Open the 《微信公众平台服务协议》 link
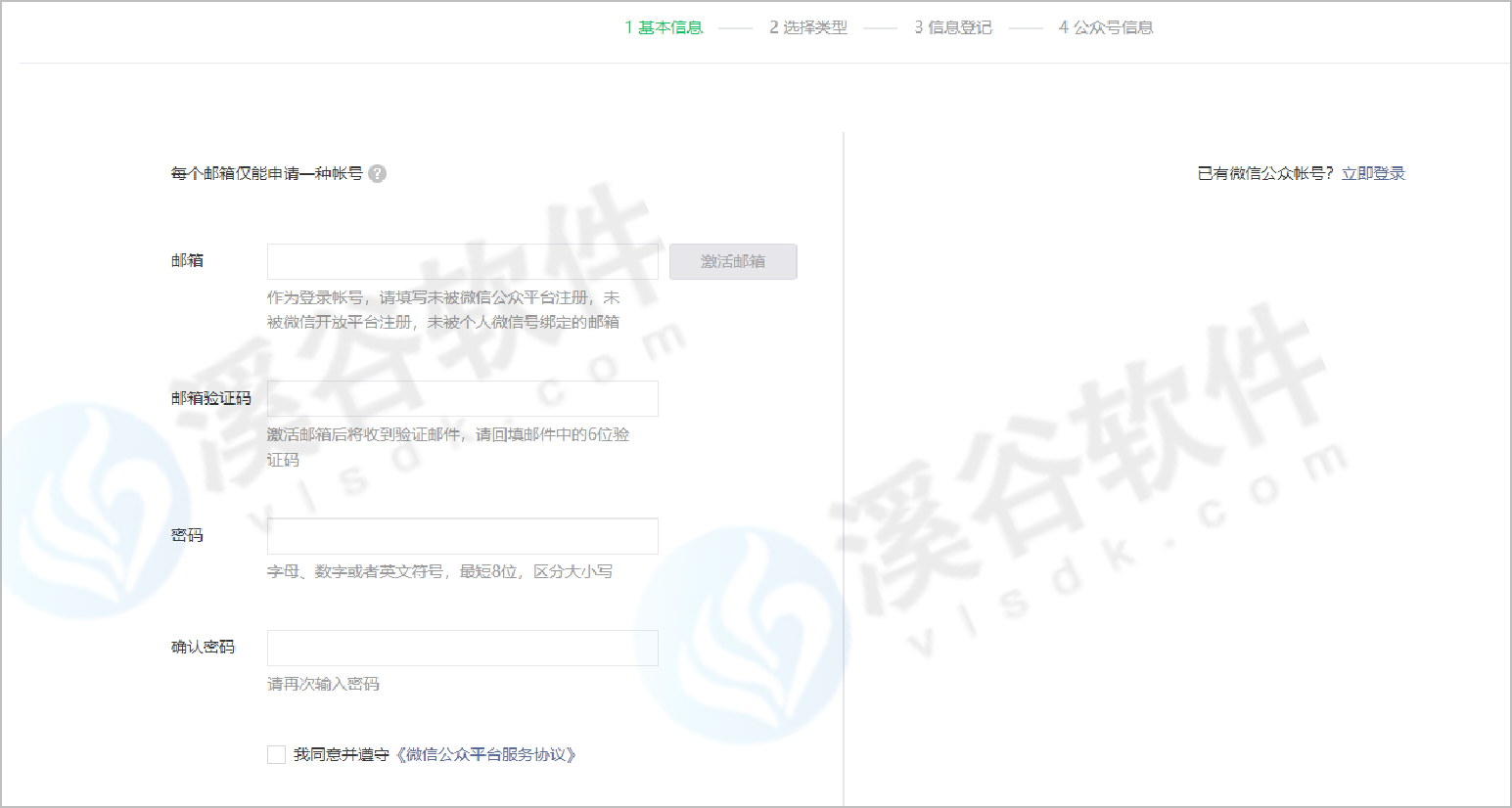The width and height of the screenshot is (1512, 808). (x=486, y=754)
